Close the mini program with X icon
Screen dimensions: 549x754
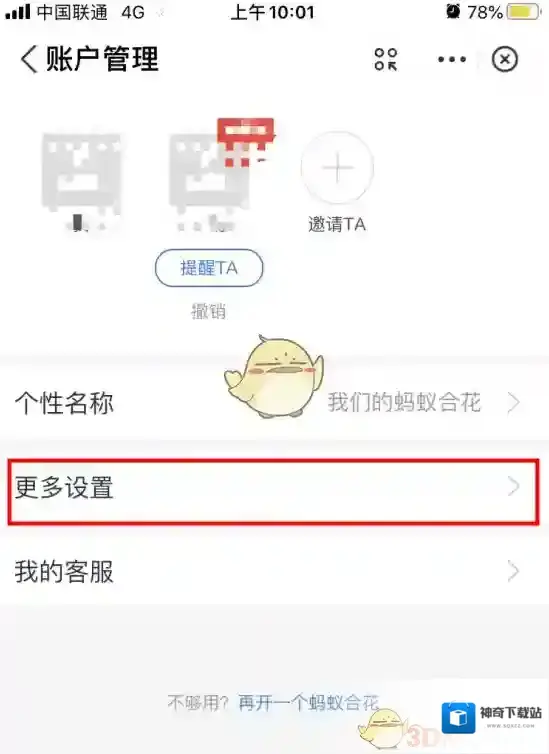pyautogui.click(x=505, y=59)
